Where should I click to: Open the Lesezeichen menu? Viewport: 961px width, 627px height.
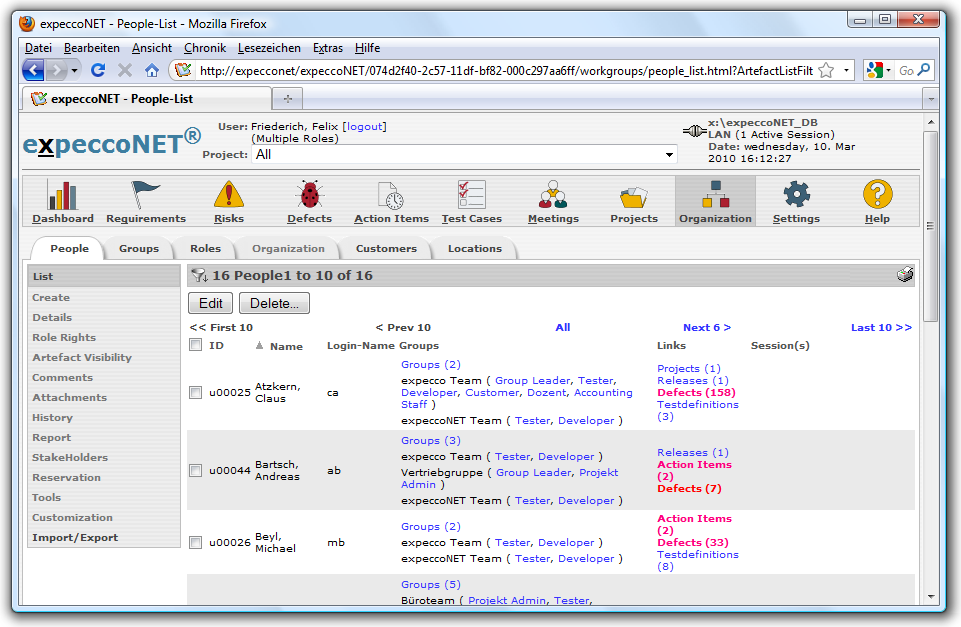269,48
